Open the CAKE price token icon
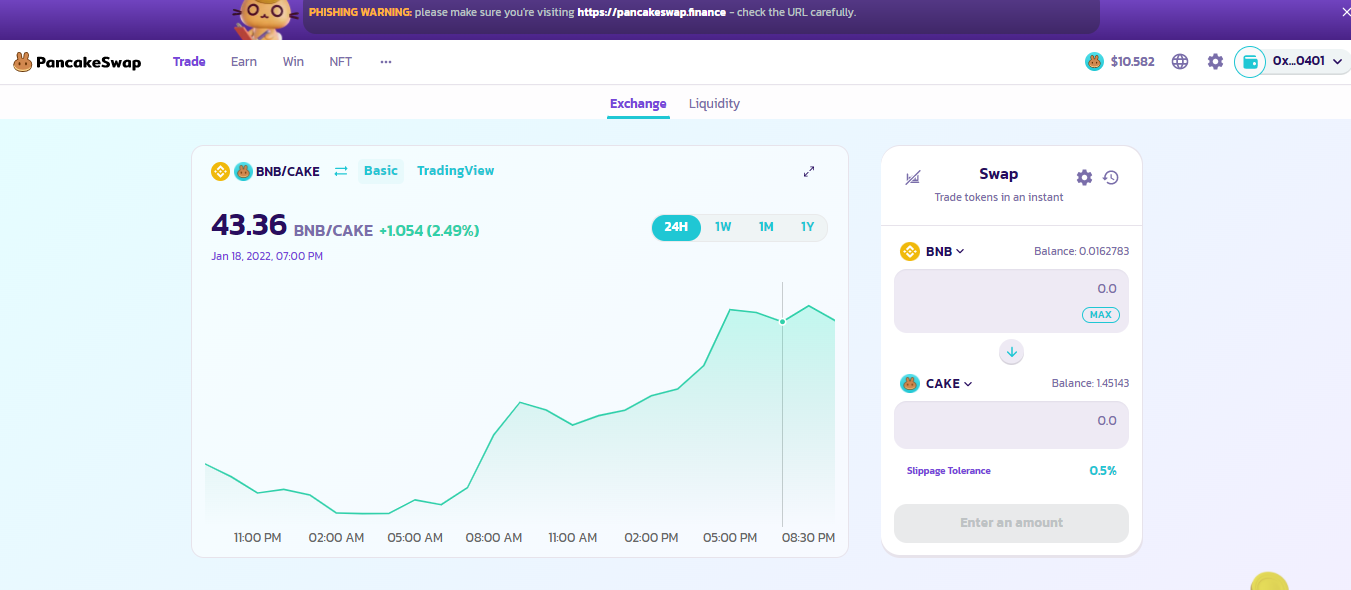This screenshot has height=590, width=1351. (1094, 62)
